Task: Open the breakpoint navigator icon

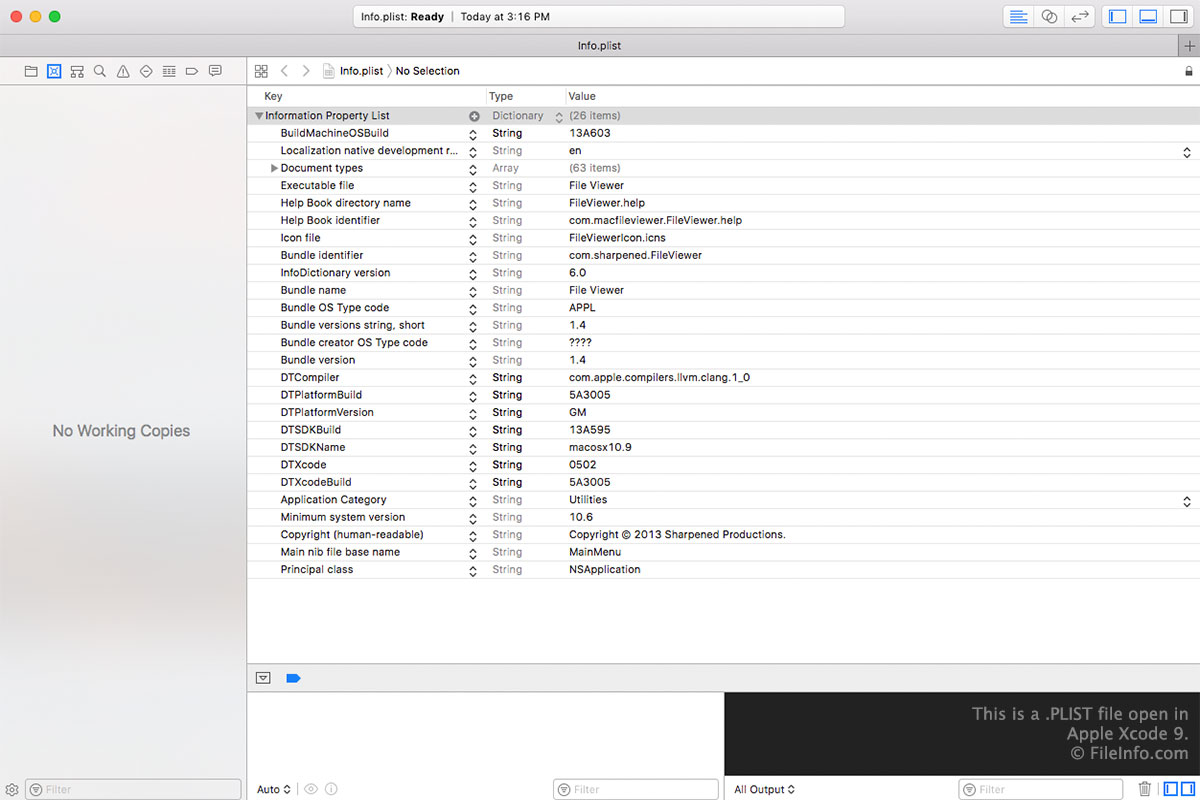Action: pos(192,71)
